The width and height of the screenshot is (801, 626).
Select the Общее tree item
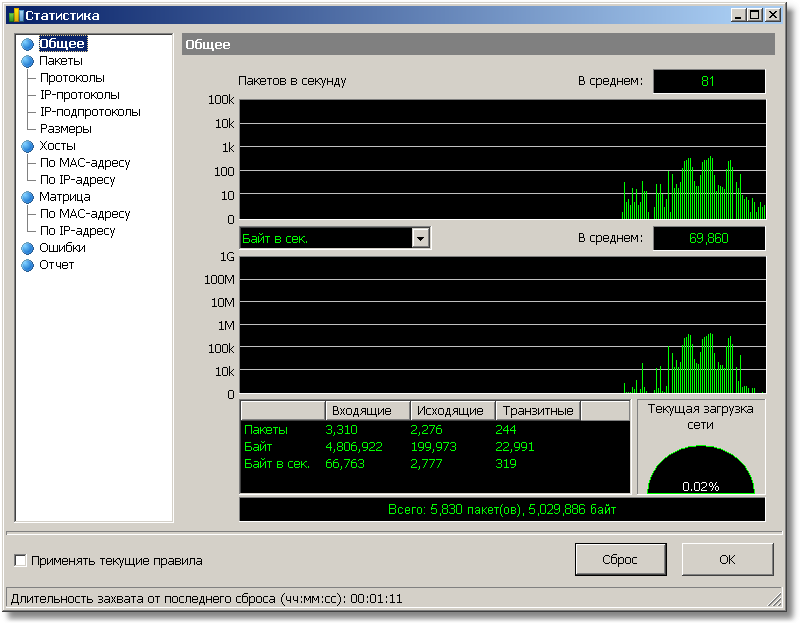(62, 44)
